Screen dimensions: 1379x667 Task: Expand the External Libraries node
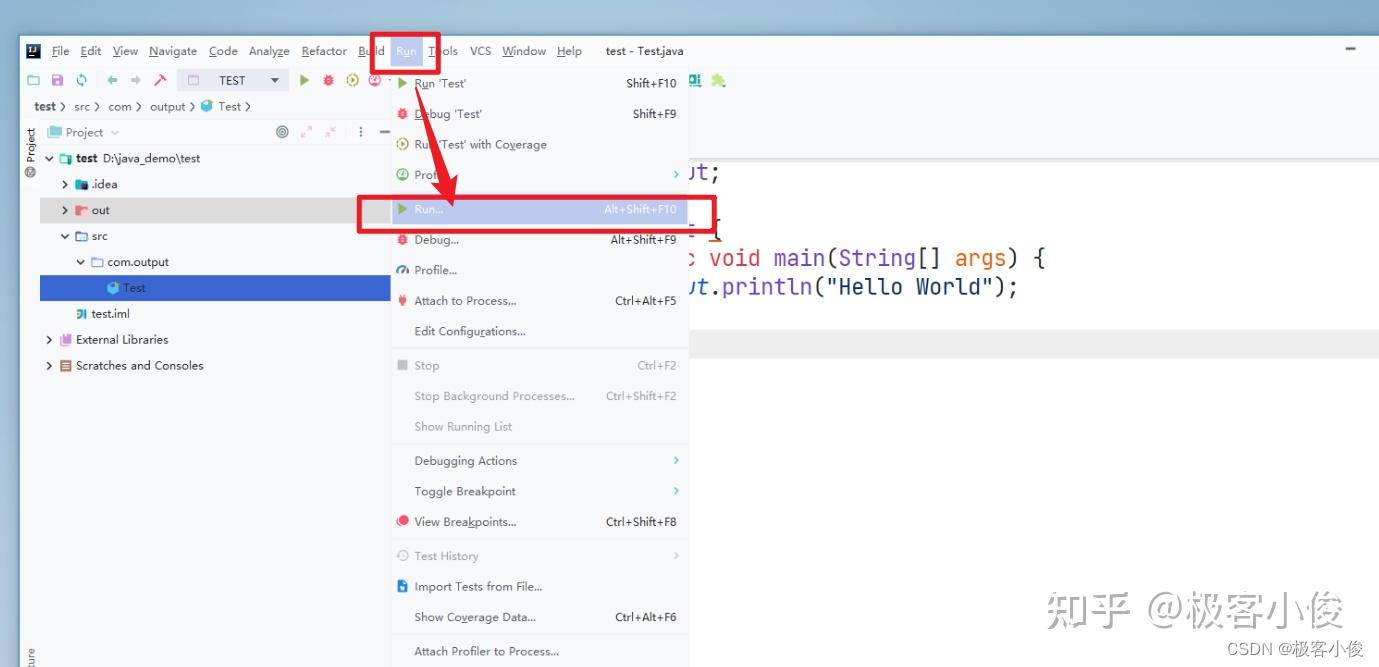(49, 339)
